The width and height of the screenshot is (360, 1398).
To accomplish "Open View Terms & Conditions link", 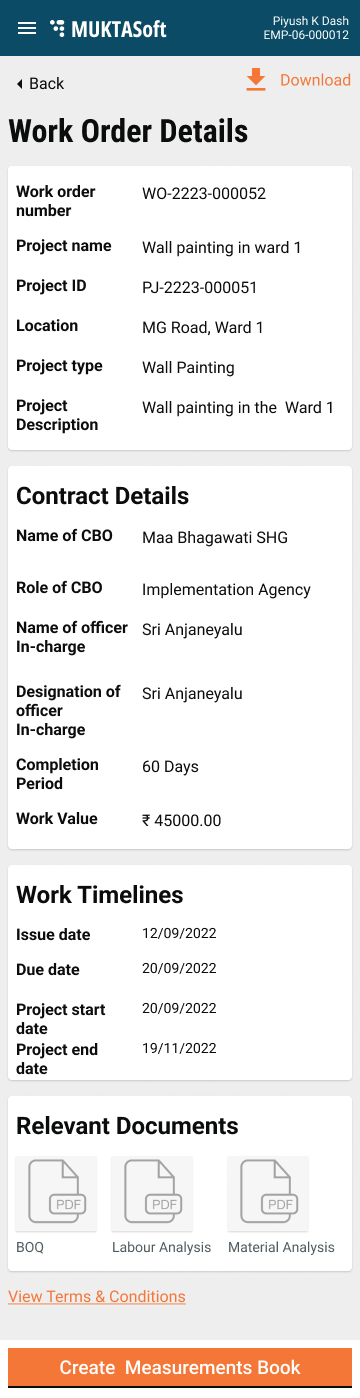I will click(x=97, y=1296).
